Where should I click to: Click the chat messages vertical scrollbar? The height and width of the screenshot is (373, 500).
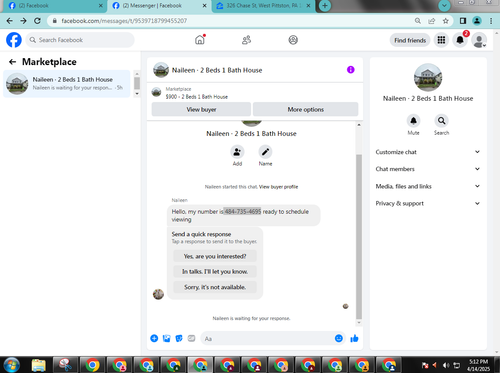coord(359,237)
